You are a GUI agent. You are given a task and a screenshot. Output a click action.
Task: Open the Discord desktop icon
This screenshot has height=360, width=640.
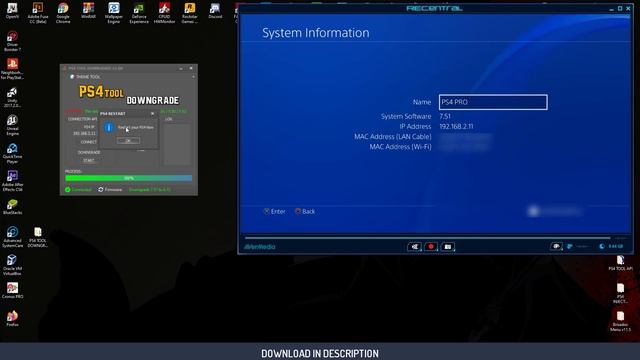(x=215, y=11)
